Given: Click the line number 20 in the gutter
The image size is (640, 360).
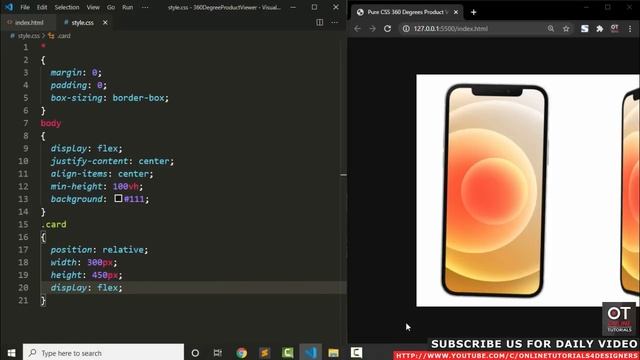Looking at the screenshot, I should [23, 287].
